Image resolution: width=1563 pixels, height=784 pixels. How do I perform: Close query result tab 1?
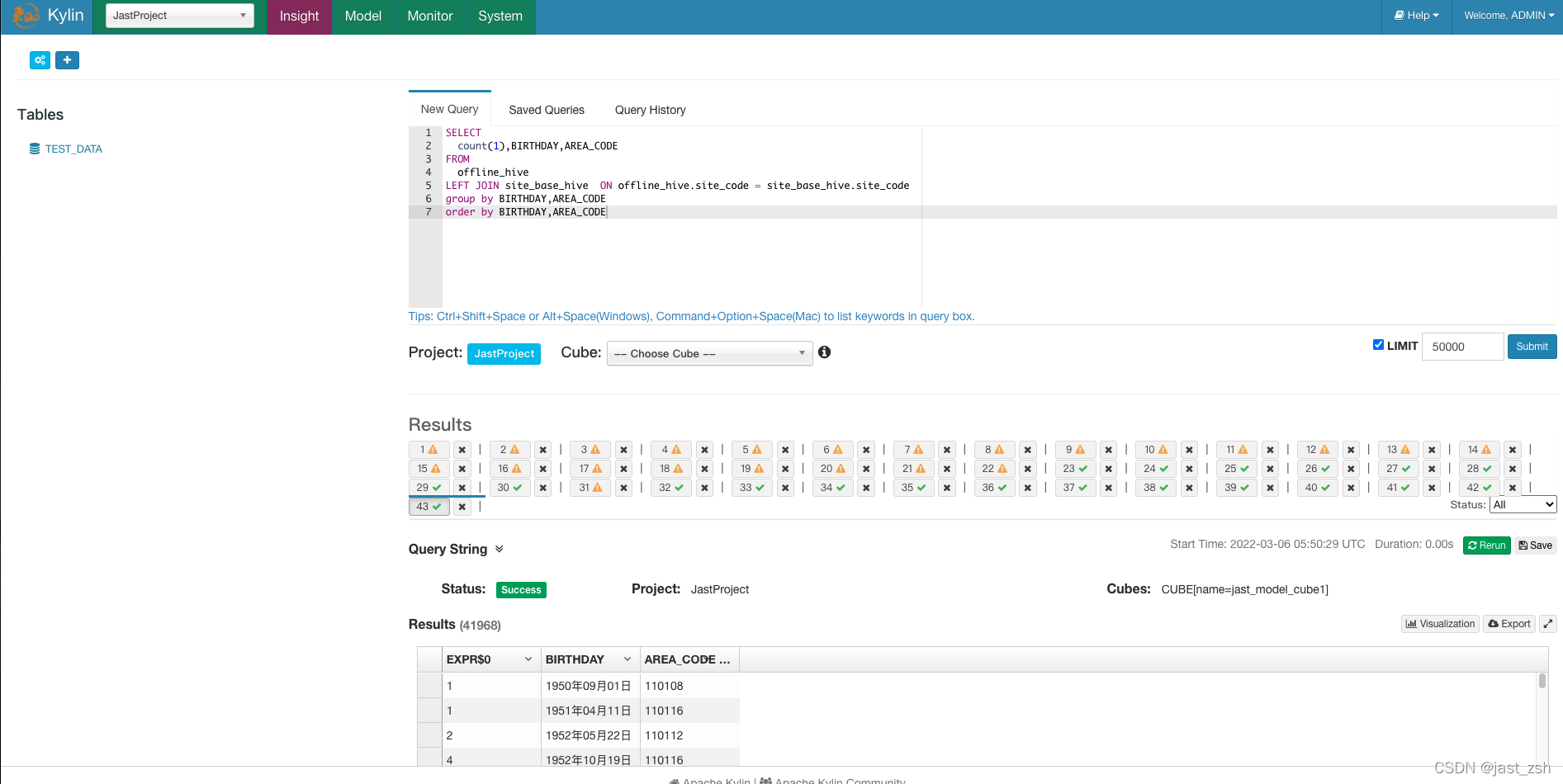point(462,450)
